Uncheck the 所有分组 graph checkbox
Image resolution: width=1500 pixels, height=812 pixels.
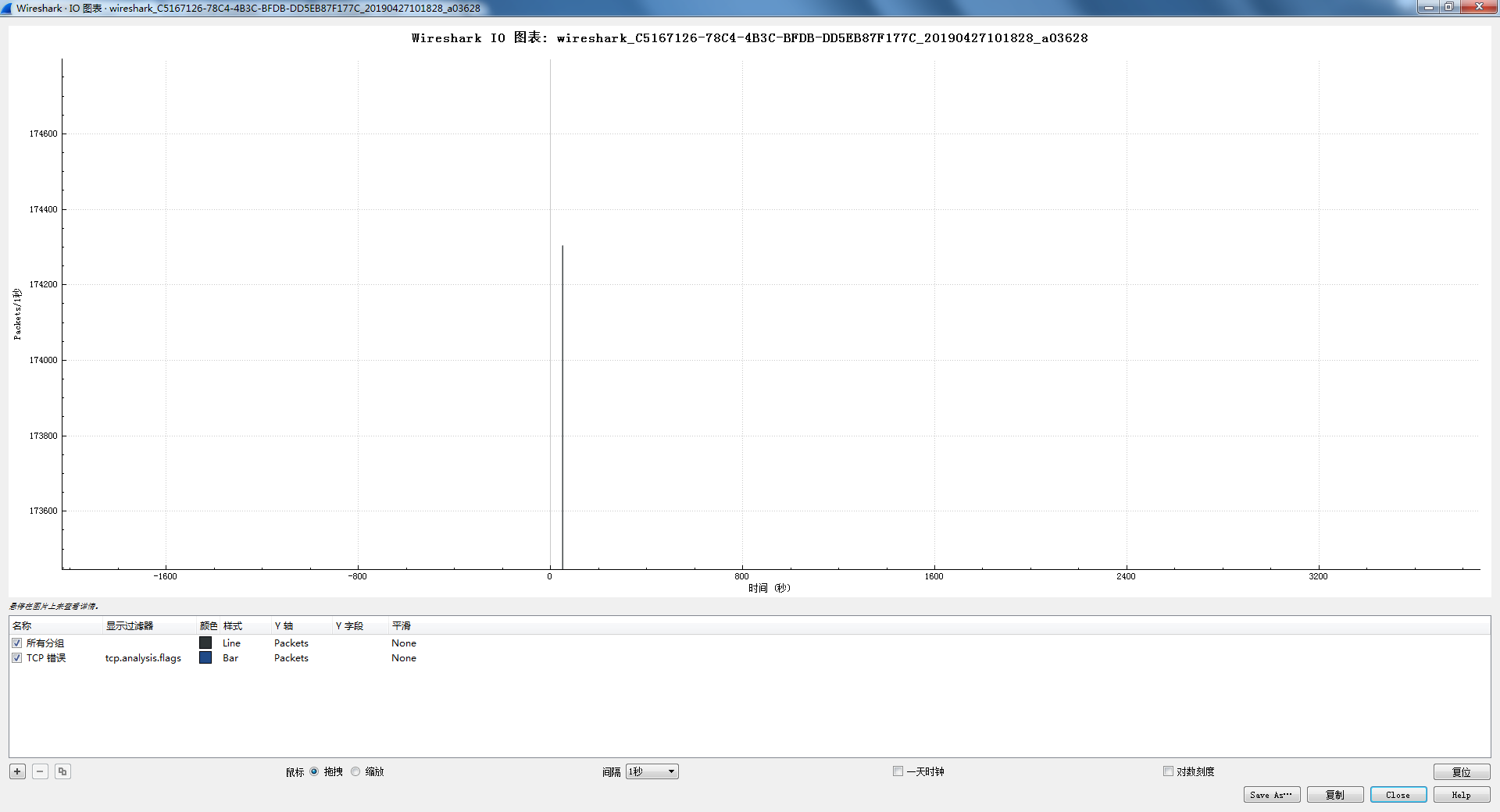click(16, 643)
